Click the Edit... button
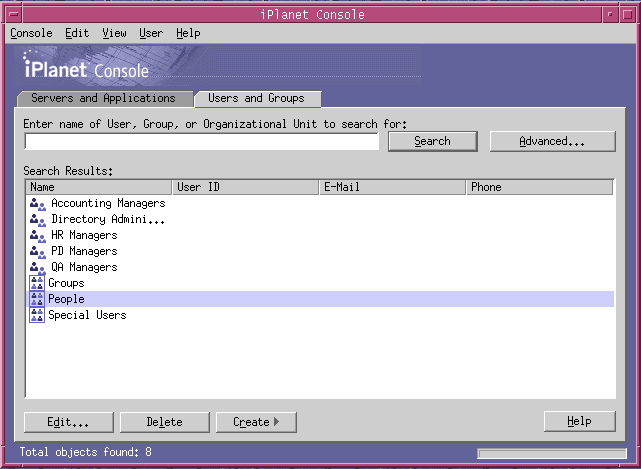Viewport: 641px width, 469px height. tap(69, 422)
